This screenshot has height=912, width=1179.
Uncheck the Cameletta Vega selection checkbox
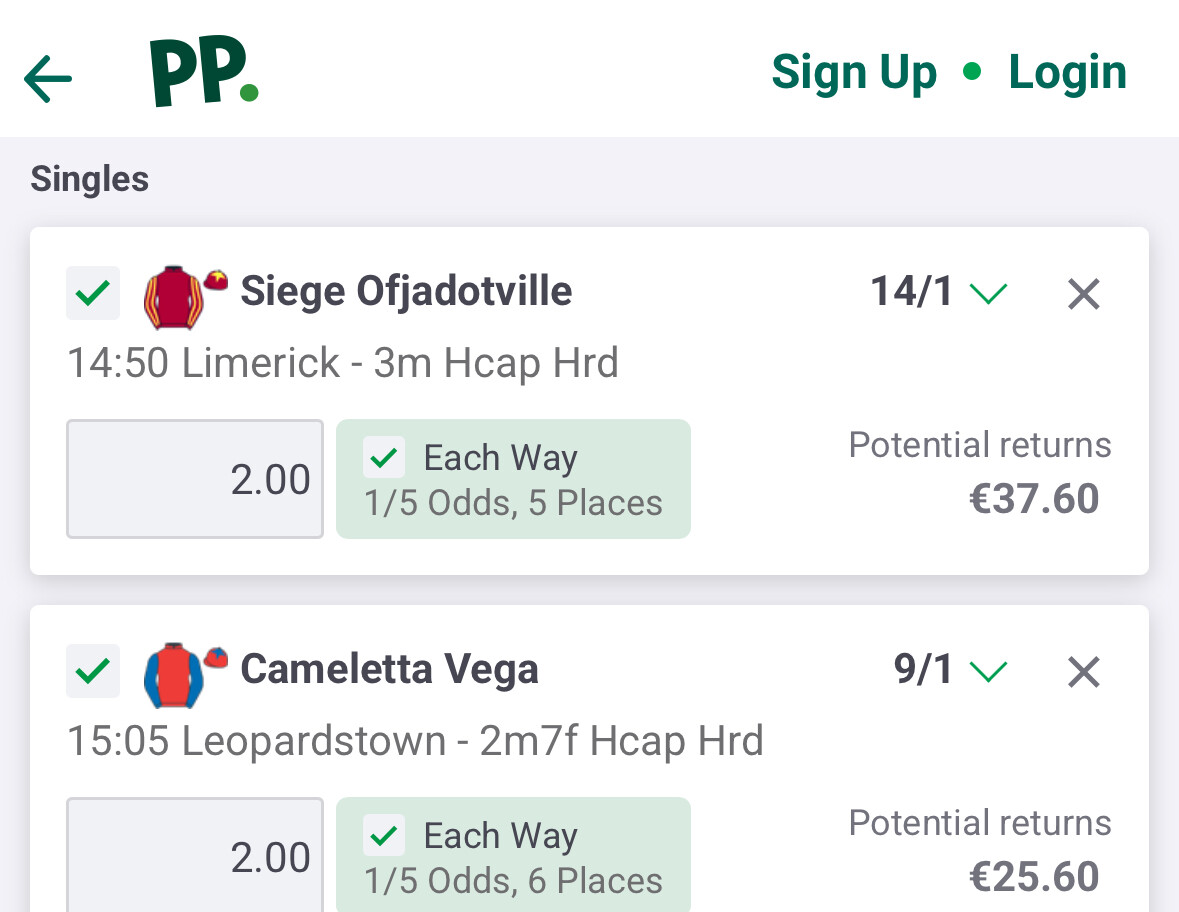tap(93, 671)
